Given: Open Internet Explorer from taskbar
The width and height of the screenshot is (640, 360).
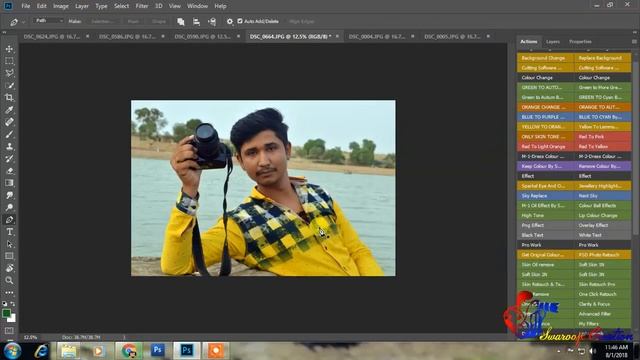Looking at the screenshot, I should (41, 351).
